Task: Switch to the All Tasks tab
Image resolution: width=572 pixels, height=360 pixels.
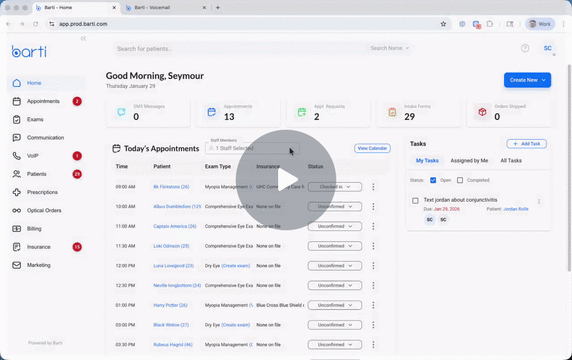Action: [x=511, y=160]
